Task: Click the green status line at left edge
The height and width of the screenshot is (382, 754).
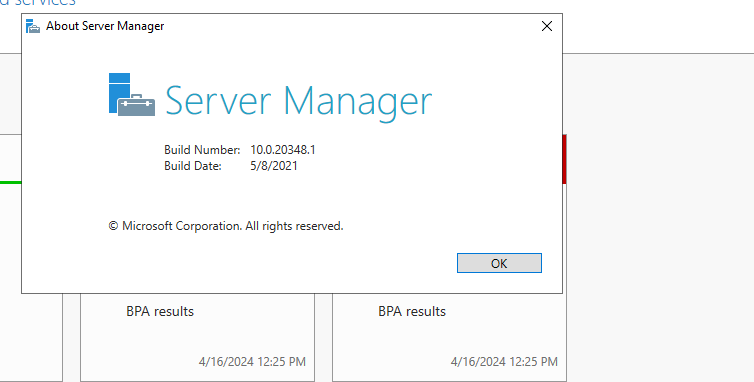Action: [11, 182]
